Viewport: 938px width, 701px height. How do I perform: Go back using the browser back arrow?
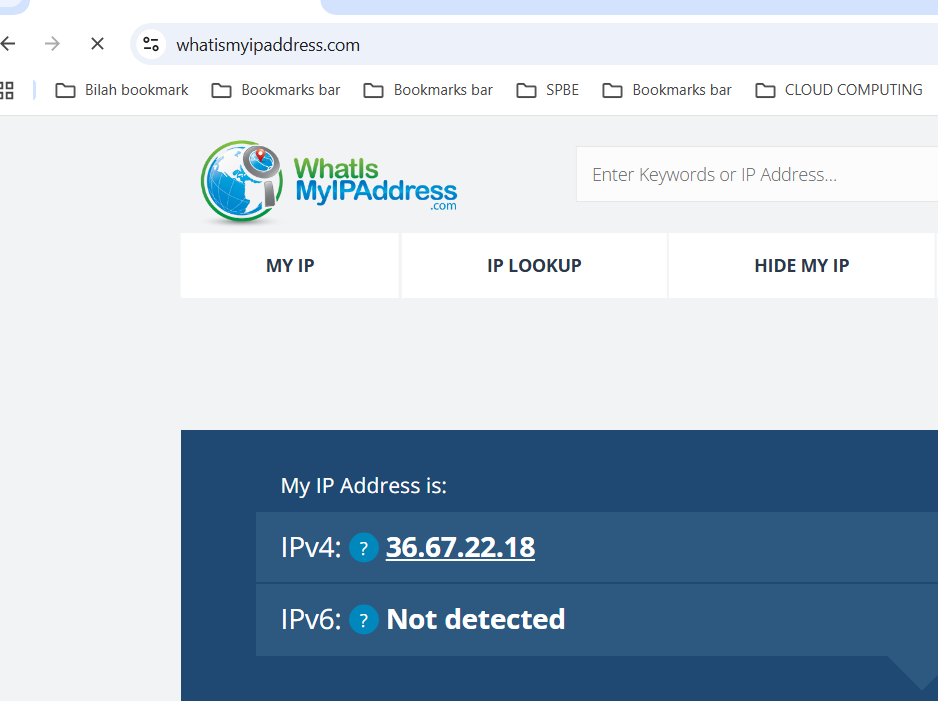coord(8,44)
